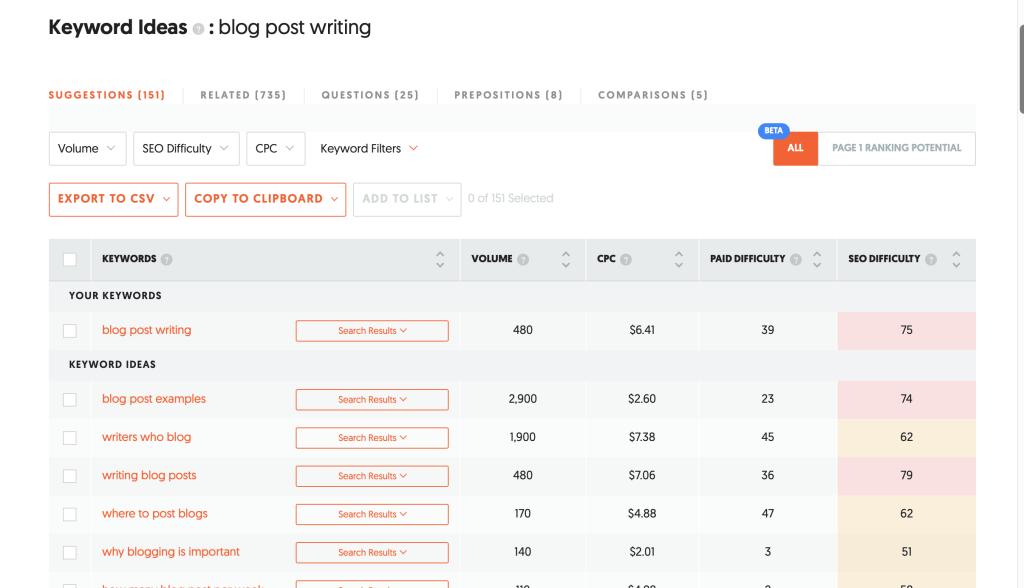Screen dimensions: 1024x588
Task: Switch to the Related (735) tab
Action: point(243,95)
